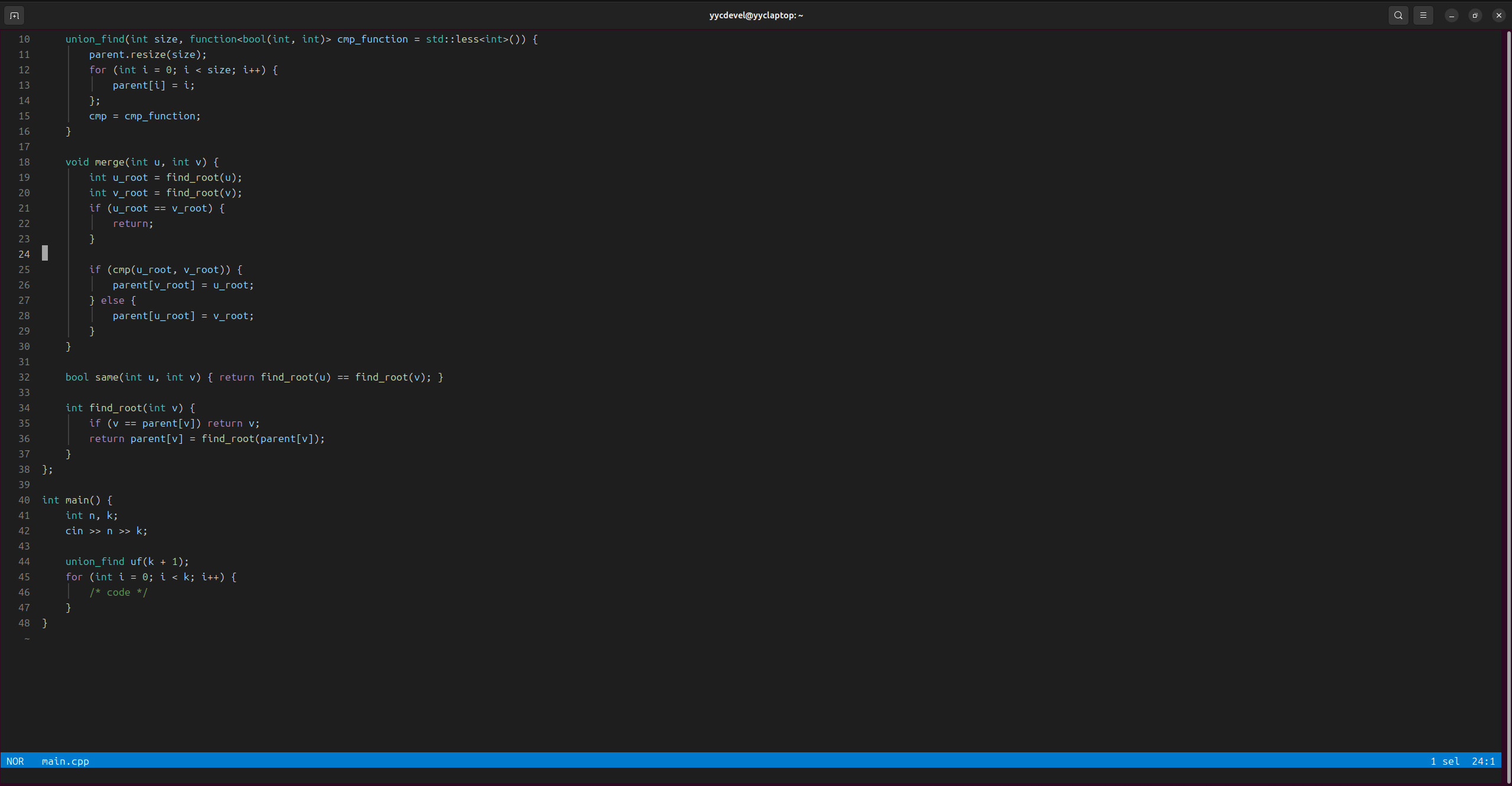Minimize the terminal window

tap(1451, 15)
